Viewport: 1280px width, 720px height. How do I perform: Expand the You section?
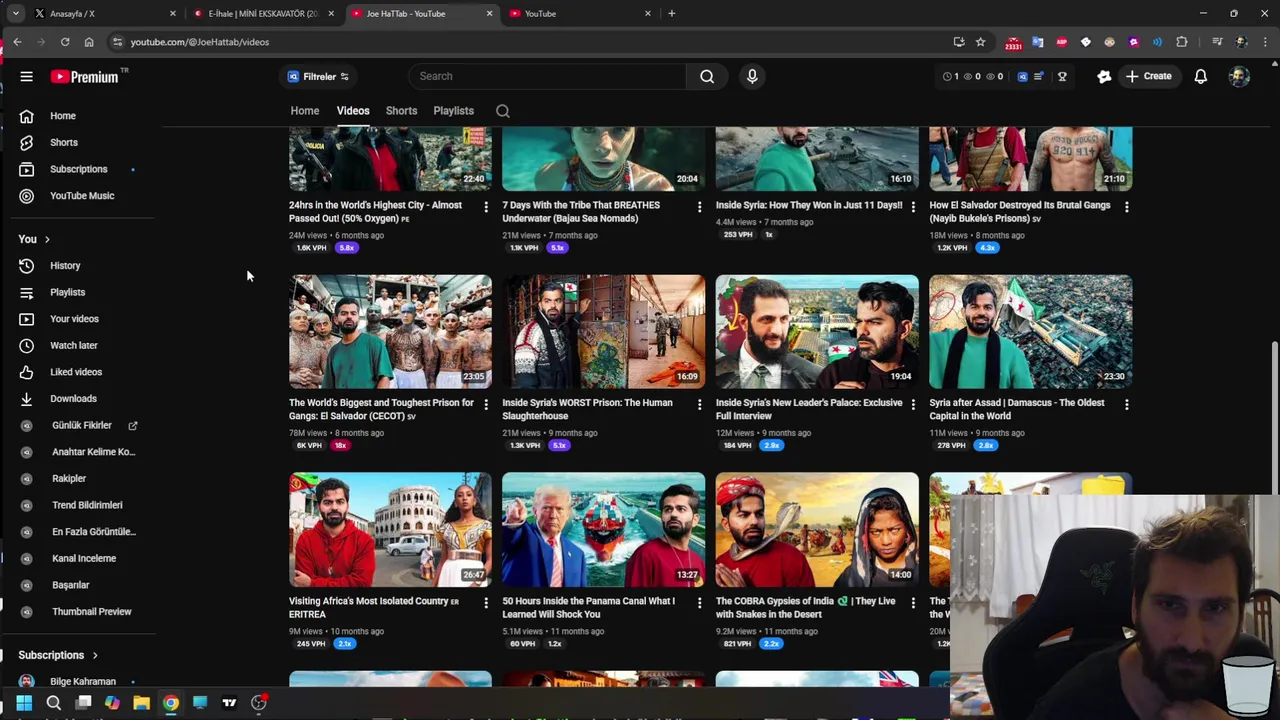[34, 239]
